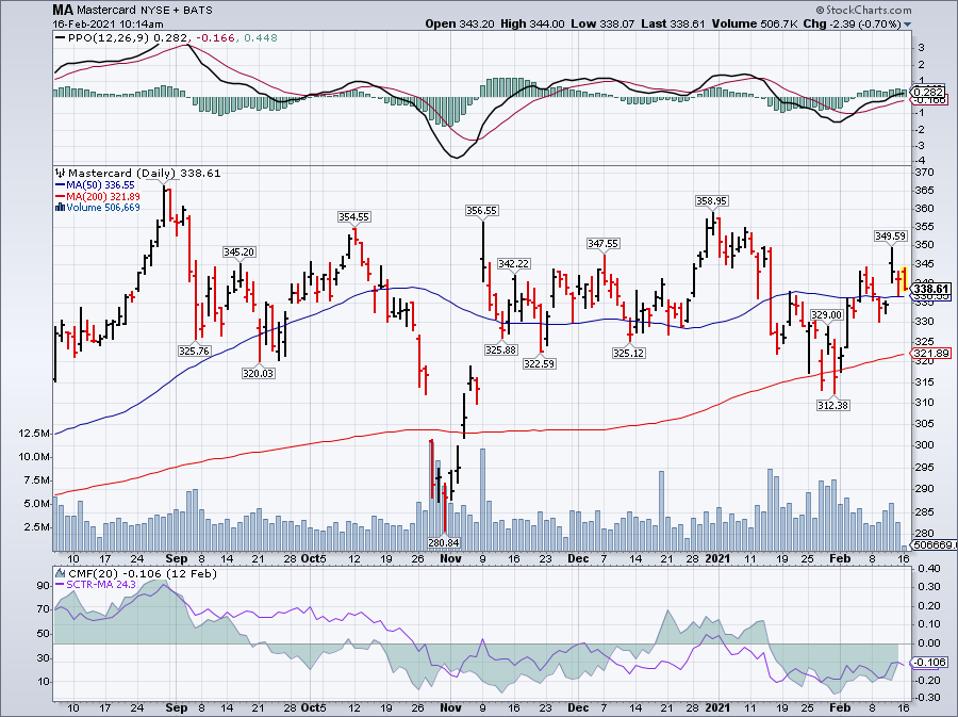Click the 0.40 CMF axis label
958x717 pixels.
pos(929,569)
